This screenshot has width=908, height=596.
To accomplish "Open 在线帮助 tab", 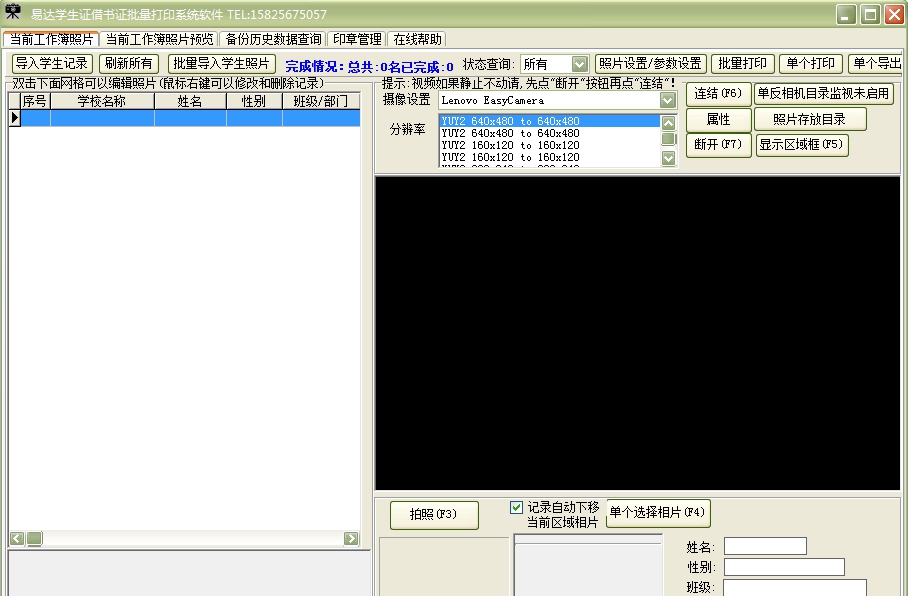I will [418, 39].
